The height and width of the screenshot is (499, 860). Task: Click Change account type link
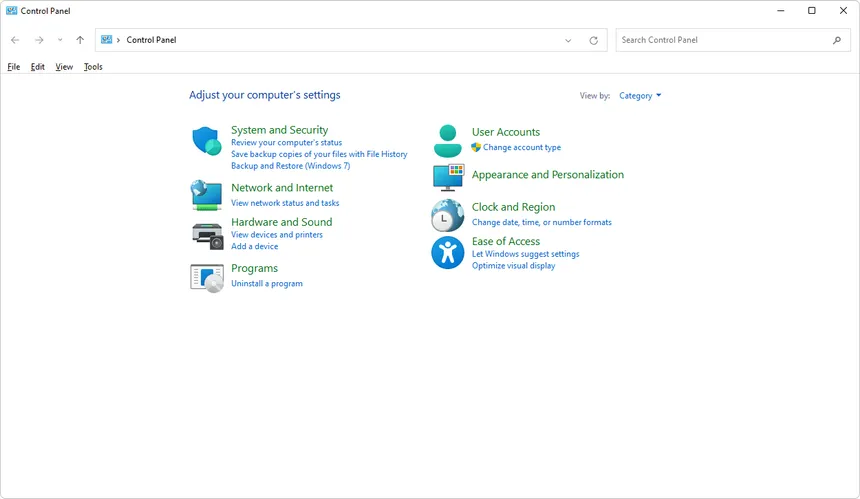click(x=522, y=148)
